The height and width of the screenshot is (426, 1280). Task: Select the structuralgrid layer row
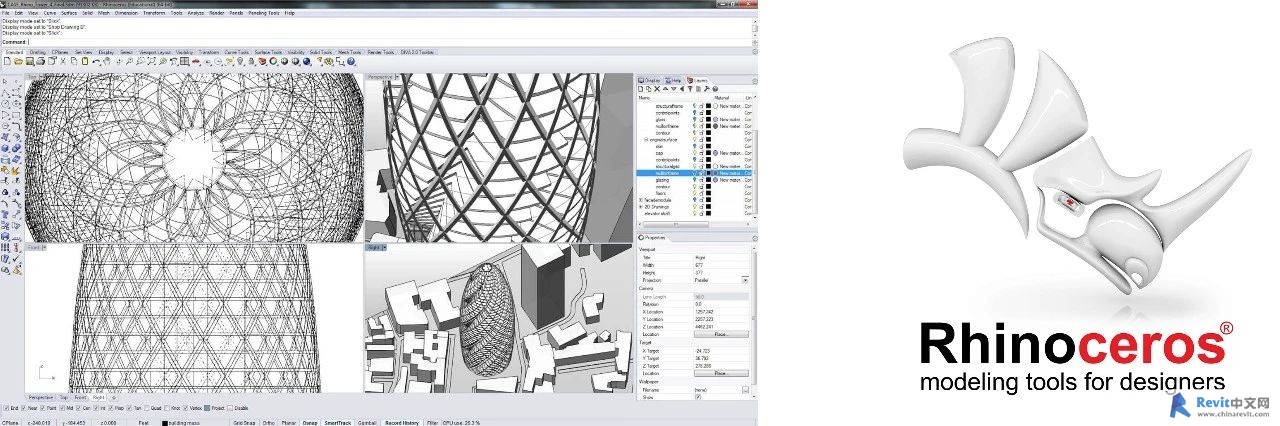point(696,166)
